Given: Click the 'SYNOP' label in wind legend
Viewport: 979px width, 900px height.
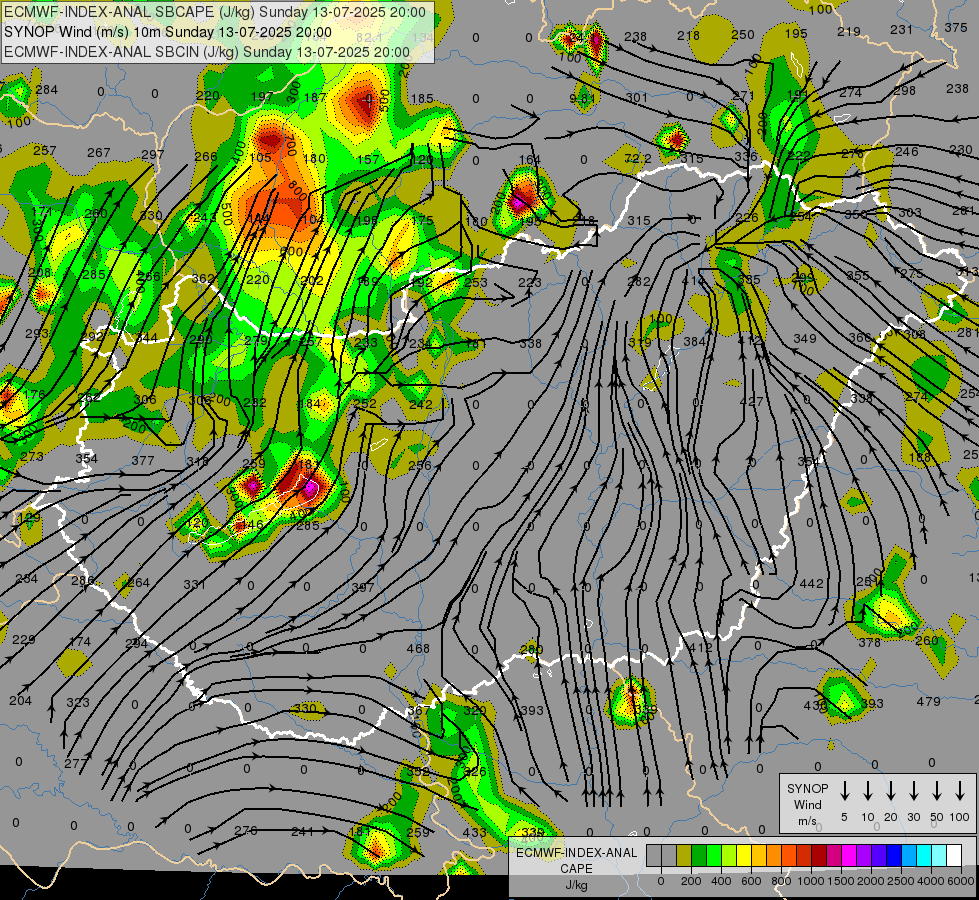Looking at the screenshot, I should 807,788.
